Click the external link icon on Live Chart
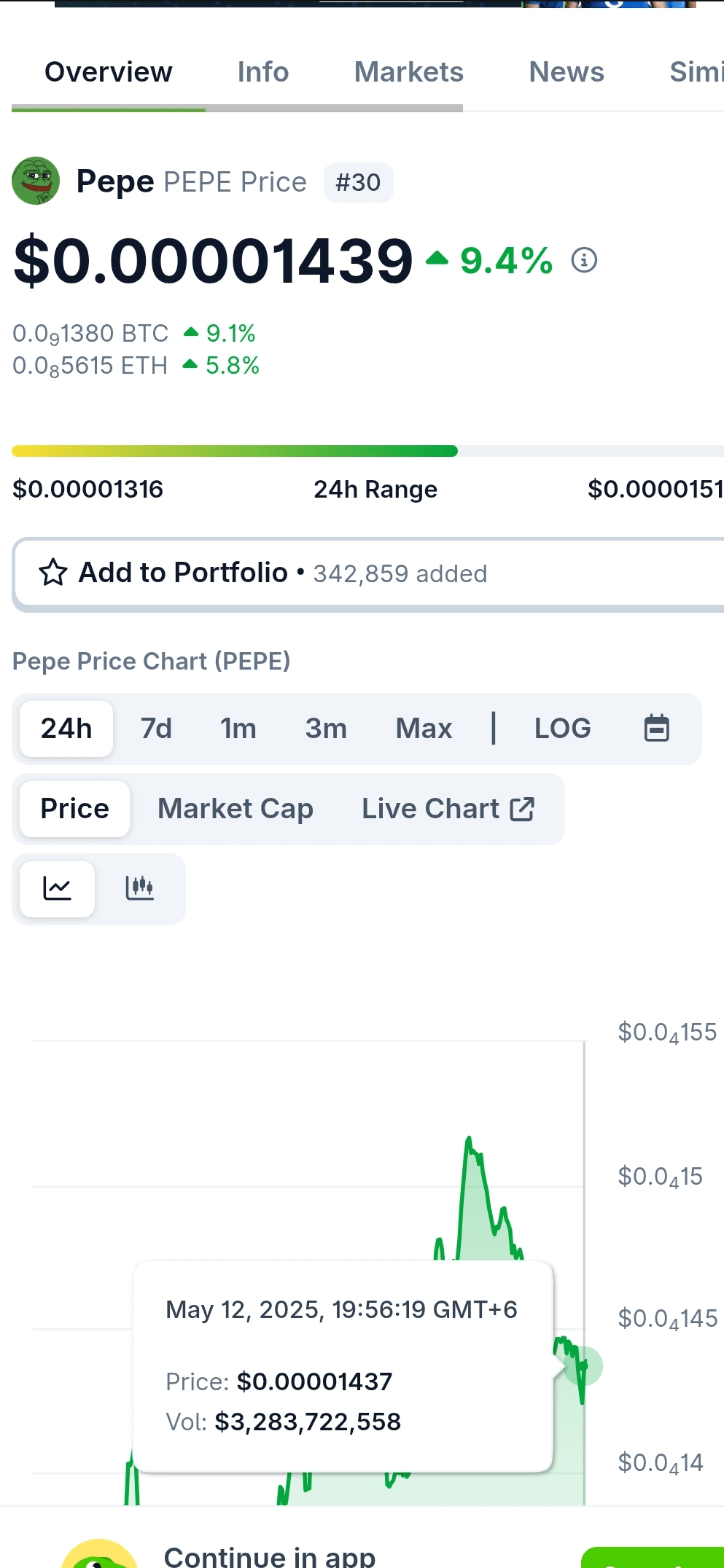 pyautogui.click(x=522, y=809)
